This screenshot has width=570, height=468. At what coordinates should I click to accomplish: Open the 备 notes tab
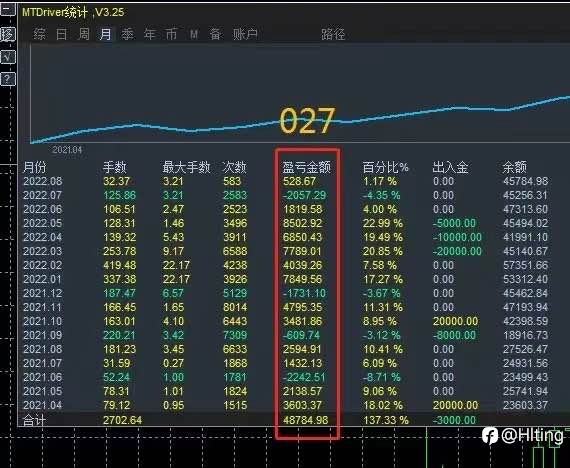215,34
